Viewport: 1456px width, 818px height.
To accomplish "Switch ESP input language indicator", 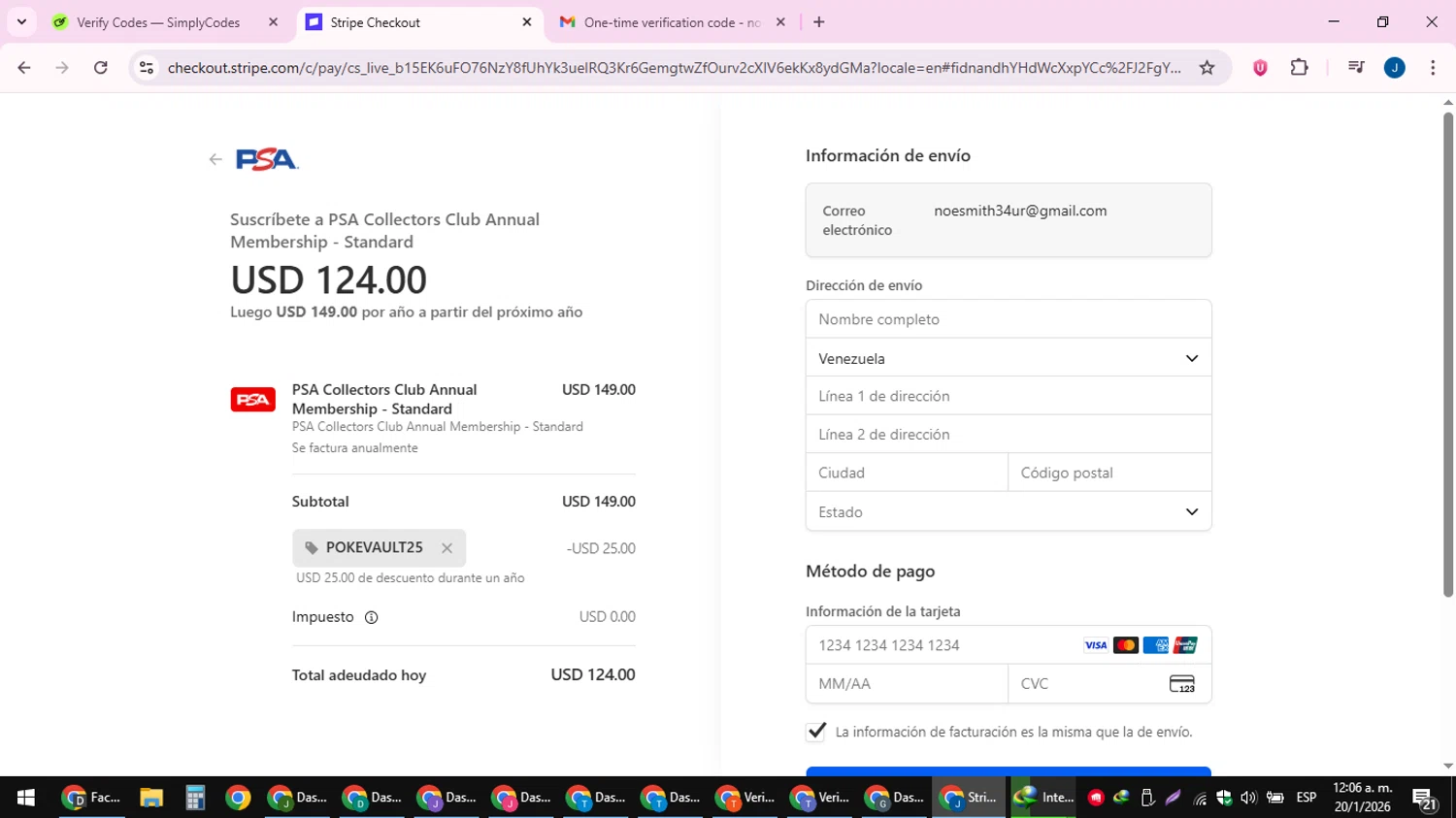I will point(1307,798).
